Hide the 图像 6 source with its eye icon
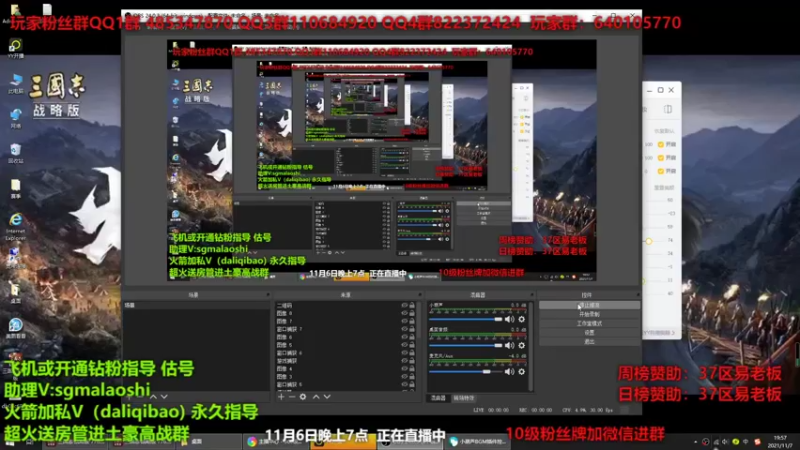 [404, 337]
